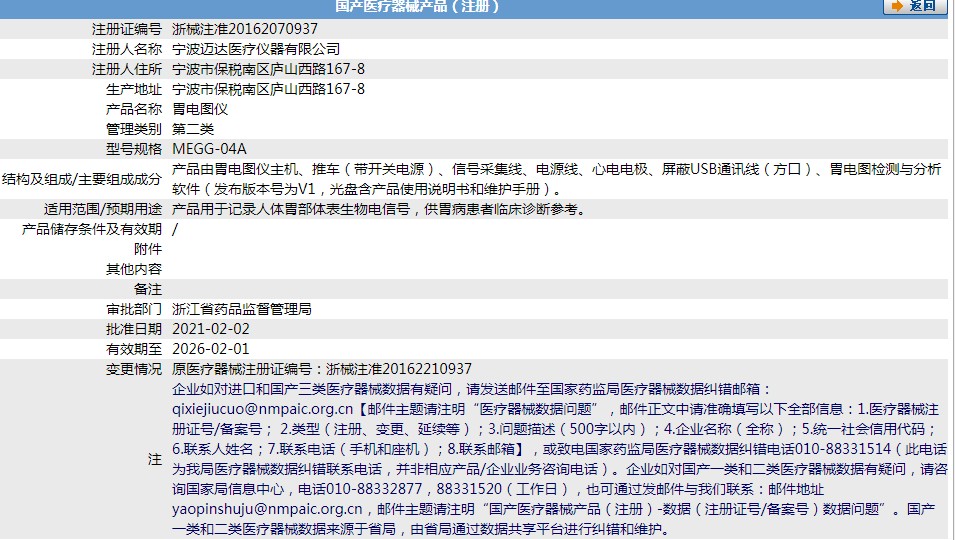Screen dimensions: 955x540
Task: Click the email yaopinshuju@nmpaic.org.cn
Action: point(267,510)
